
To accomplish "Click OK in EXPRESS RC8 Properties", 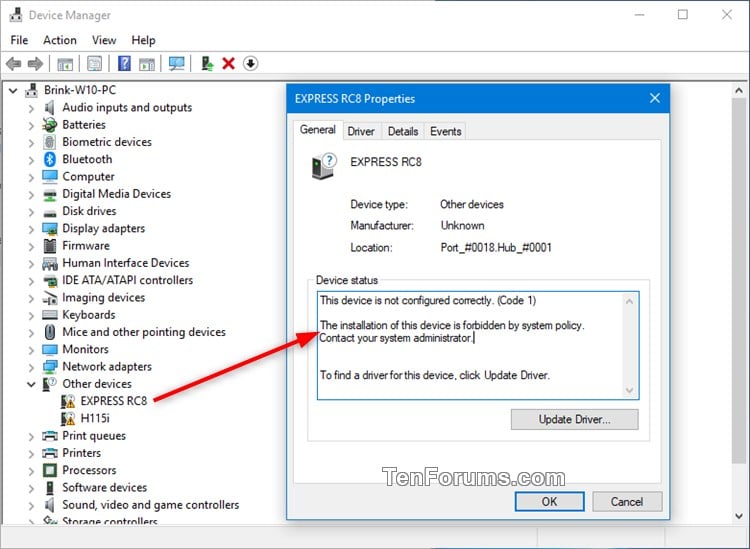I will 549,502.
